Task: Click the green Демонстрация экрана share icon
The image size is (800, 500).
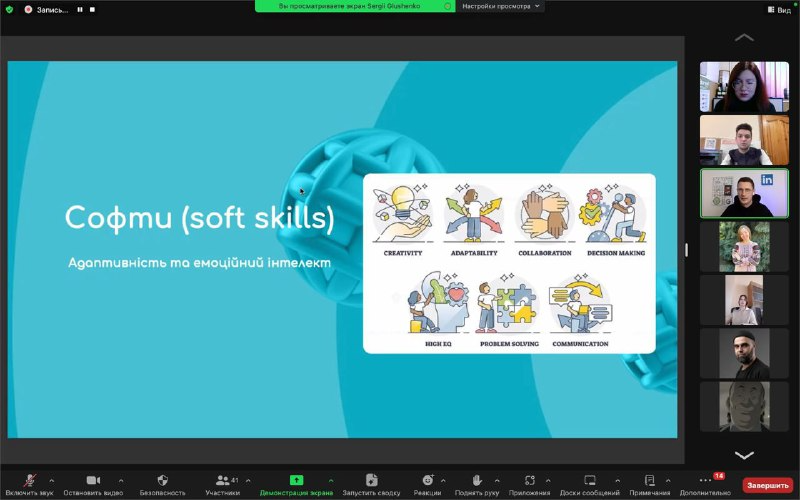Action: [296, 481]
